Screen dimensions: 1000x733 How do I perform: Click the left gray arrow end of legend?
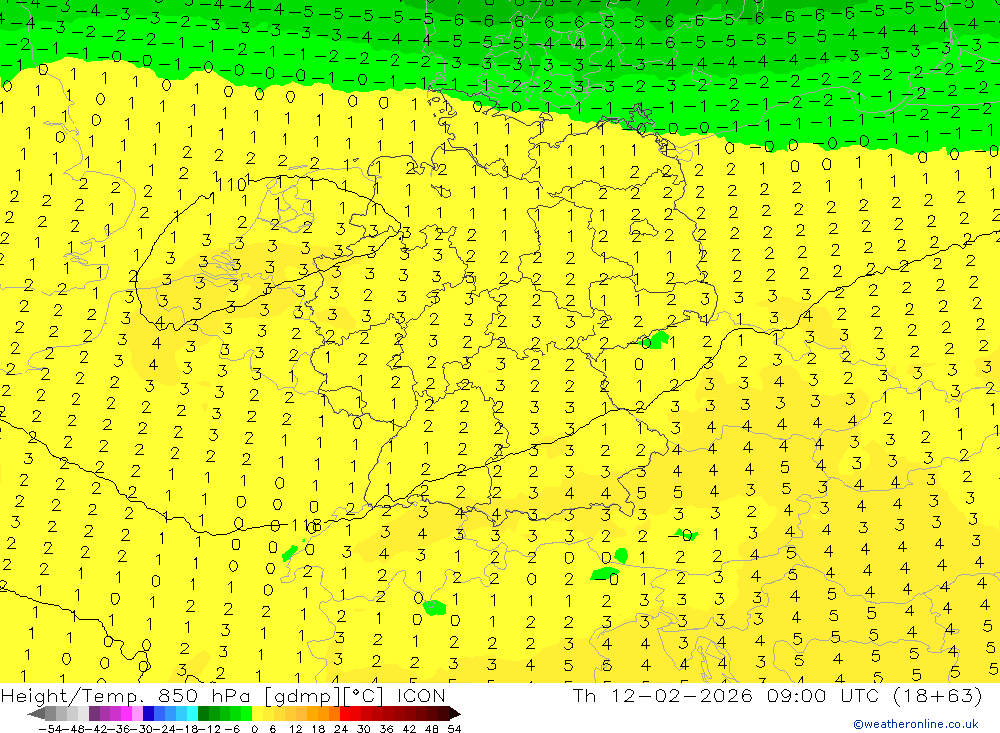[36, 713]
